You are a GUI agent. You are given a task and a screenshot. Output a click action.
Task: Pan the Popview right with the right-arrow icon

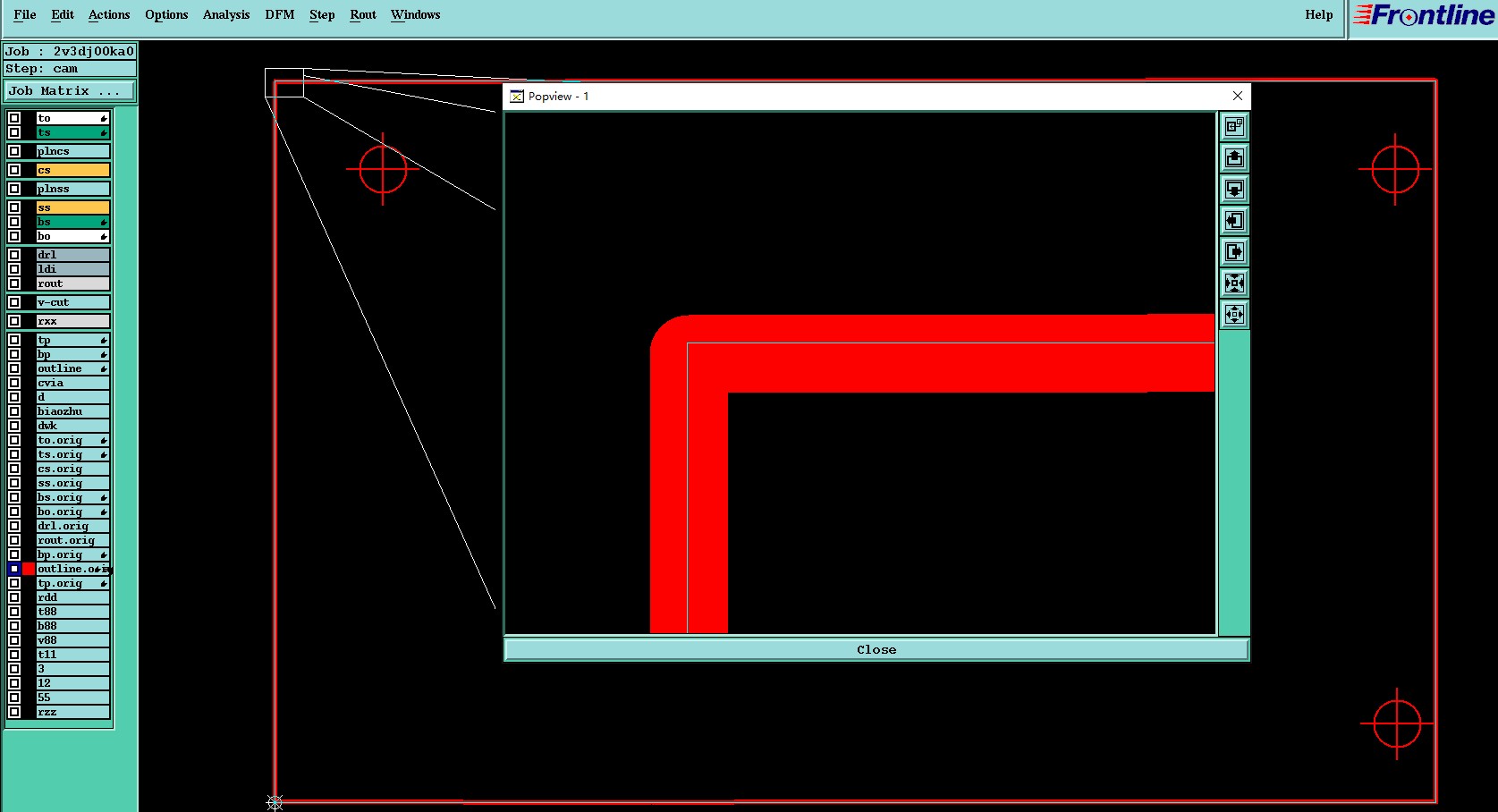point(1234,252)
